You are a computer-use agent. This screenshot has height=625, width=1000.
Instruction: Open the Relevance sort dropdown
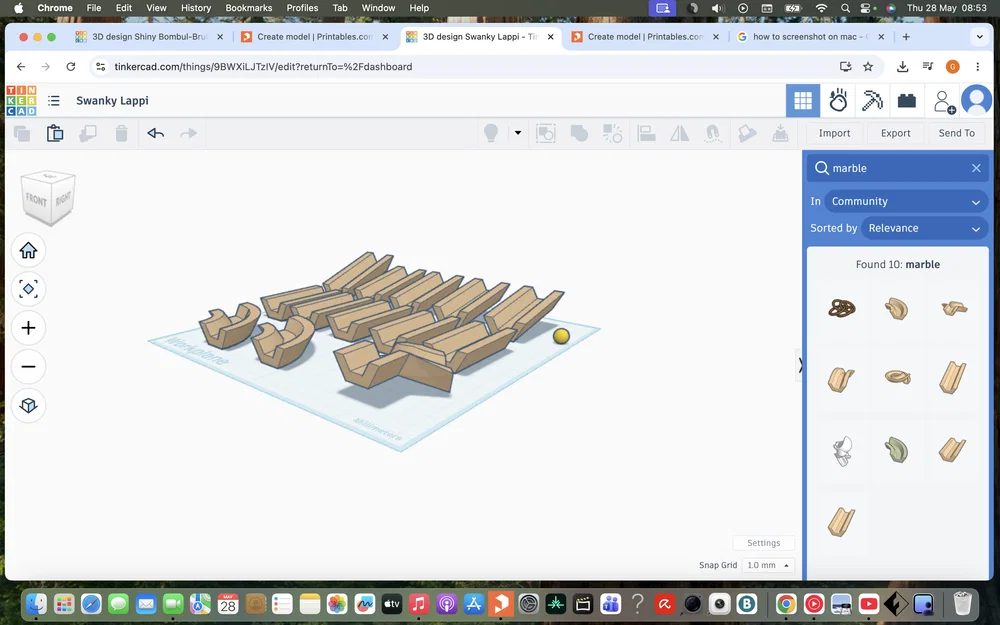pyautogui.click(x=924, y=228)
